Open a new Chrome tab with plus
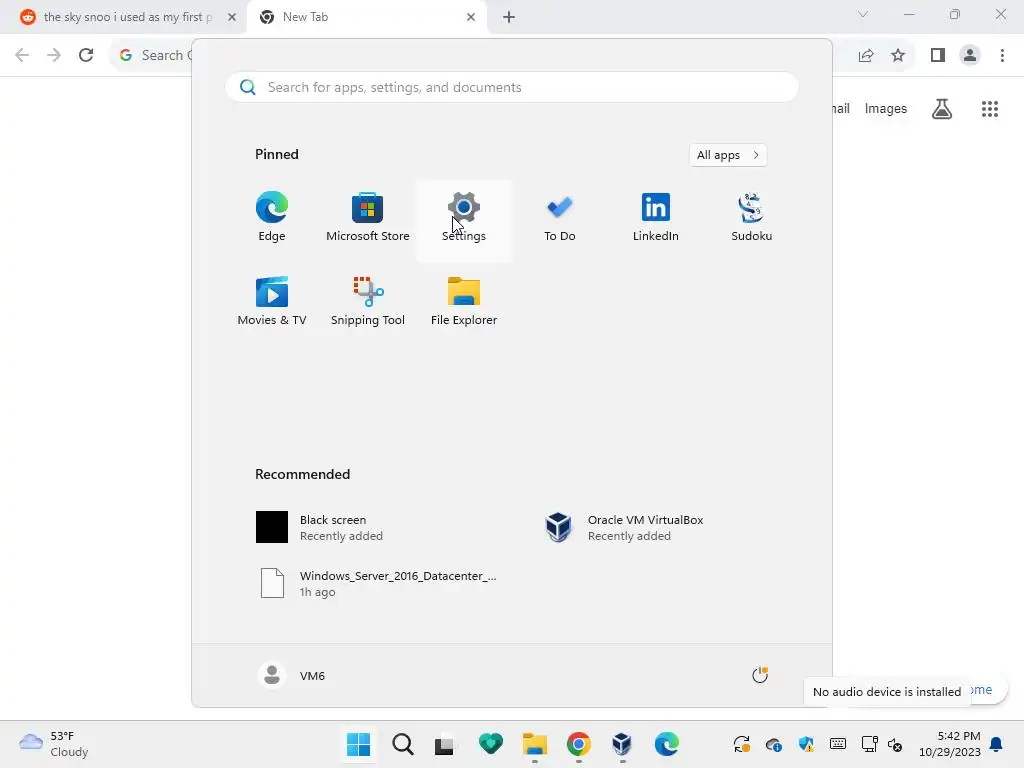This screenshot has height=768, width=1024. click(x=509, y=17)
